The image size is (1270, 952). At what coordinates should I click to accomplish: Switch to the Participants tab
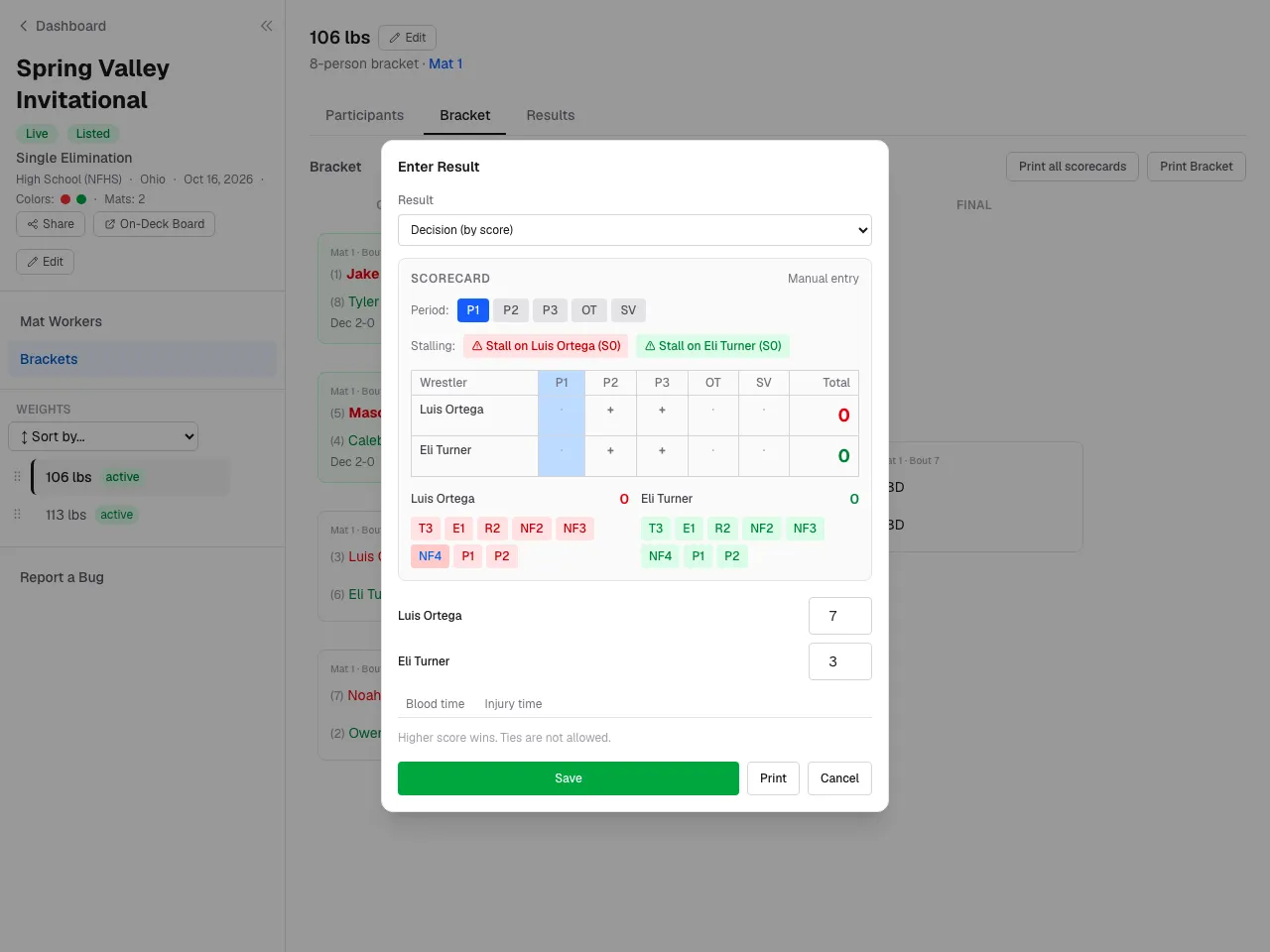[x=364, y=115]
